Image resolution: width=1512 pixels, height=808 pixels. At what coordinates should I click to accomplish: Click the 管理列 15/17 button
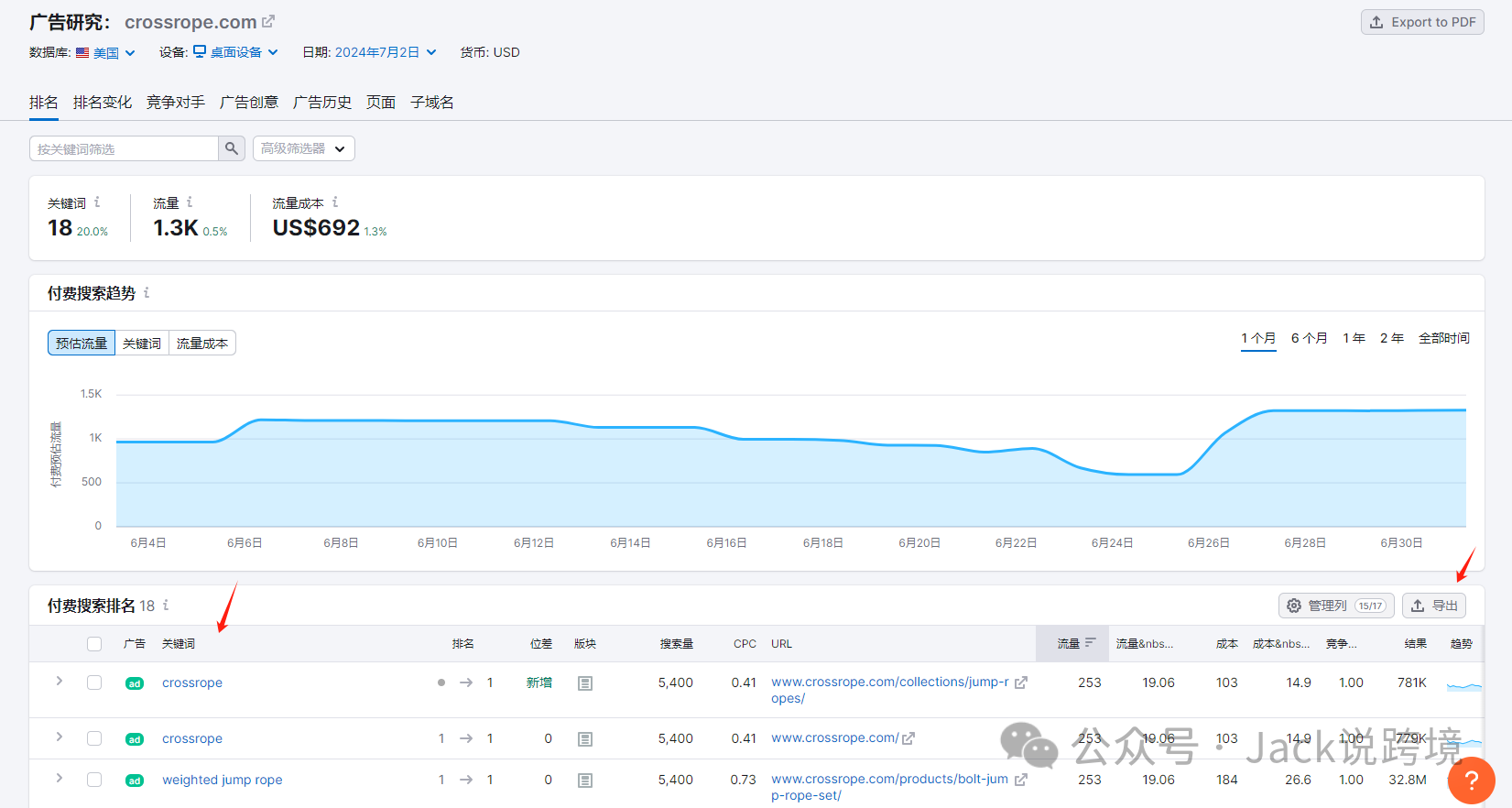(1336, 606)
